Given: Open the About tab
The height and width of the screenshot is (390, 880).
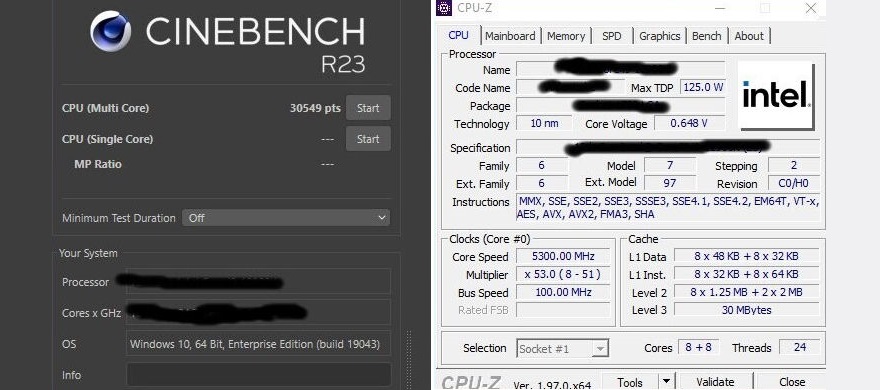Looking at the screenshot, I should coord(749,36).
